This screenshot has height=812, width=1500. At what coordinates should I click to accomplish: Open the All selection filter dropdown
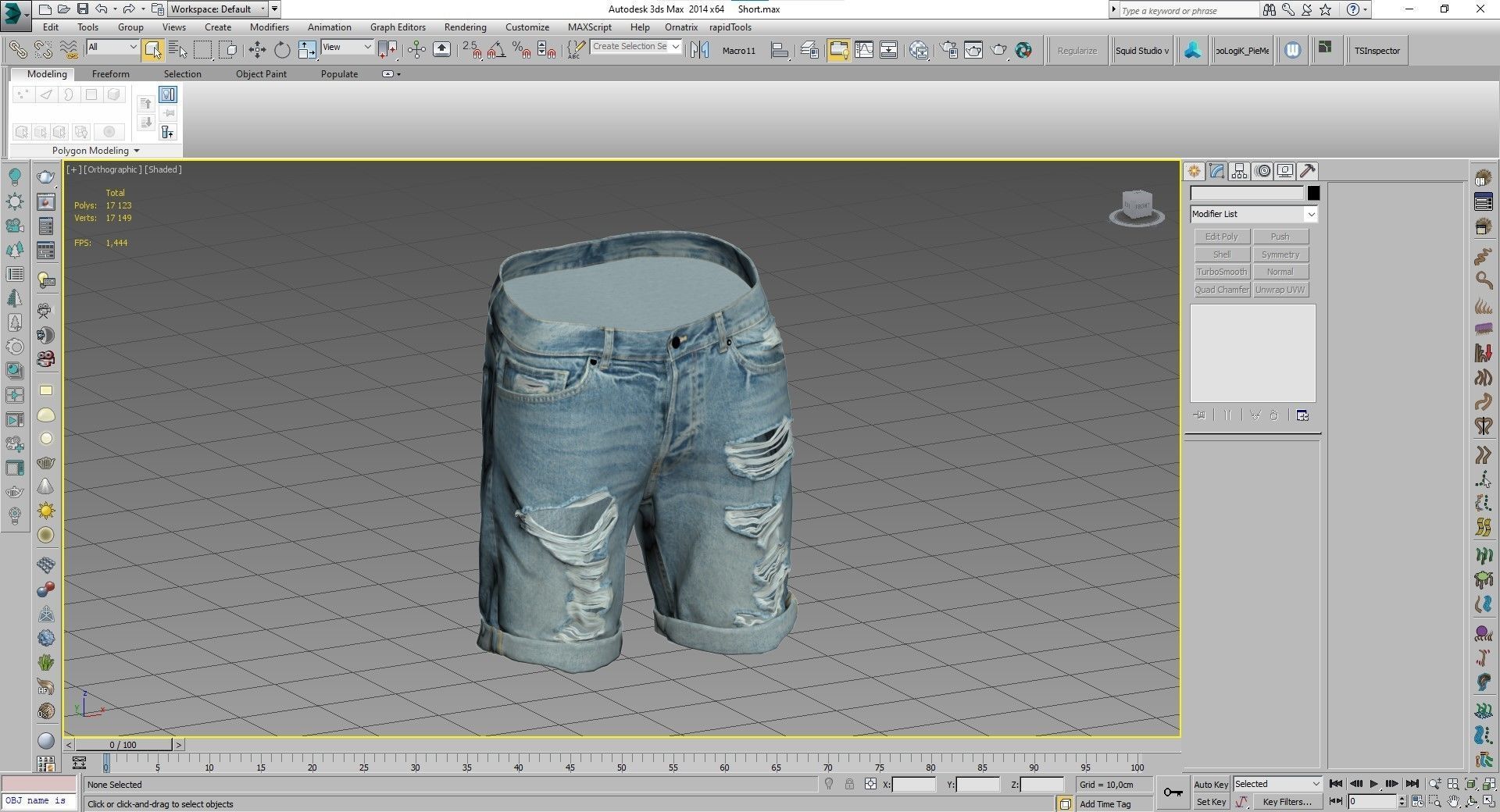click(x=112, y=47)
